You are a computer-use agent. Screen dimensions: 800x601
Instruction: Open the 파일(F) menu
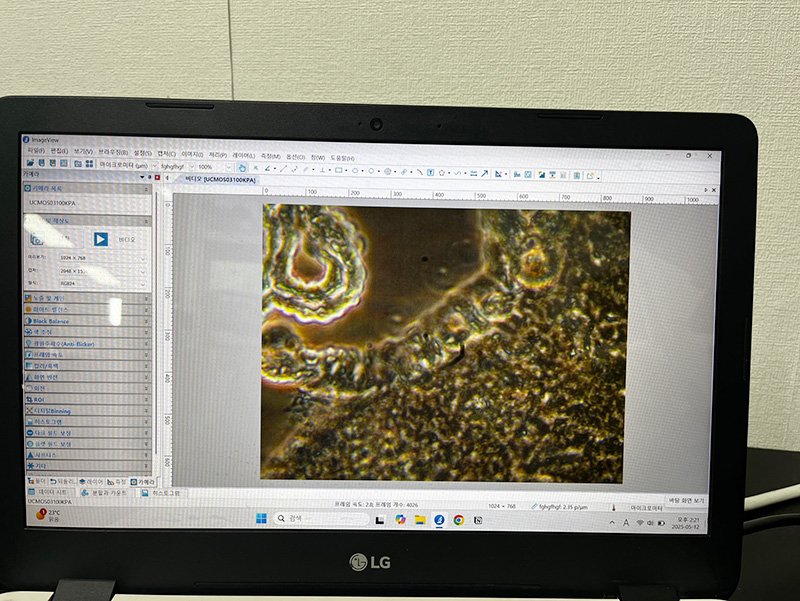(35, 151)
